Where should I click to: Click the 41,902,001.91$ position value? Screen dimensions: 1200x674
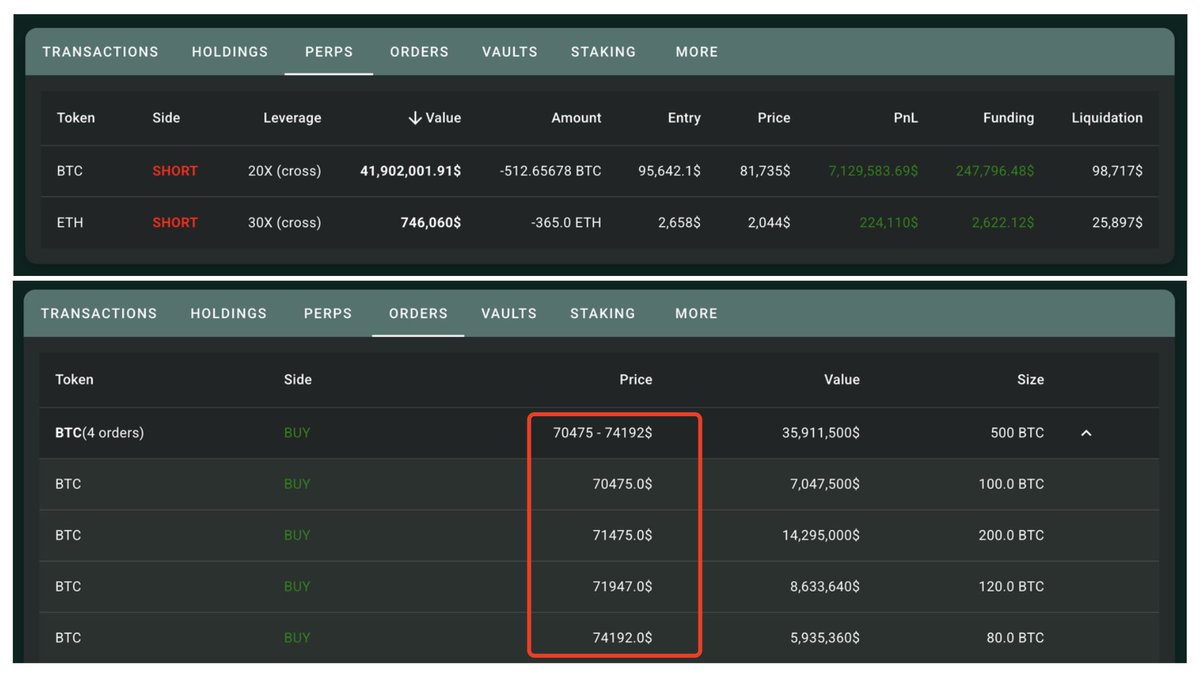tap(411, 171)
